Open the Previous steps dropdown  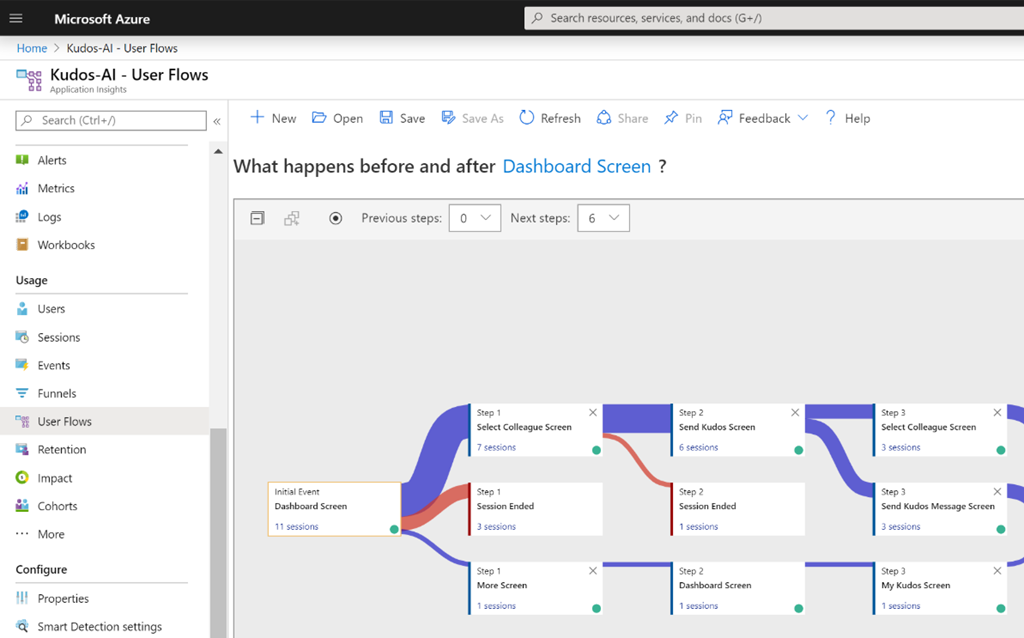coord(475,218)
